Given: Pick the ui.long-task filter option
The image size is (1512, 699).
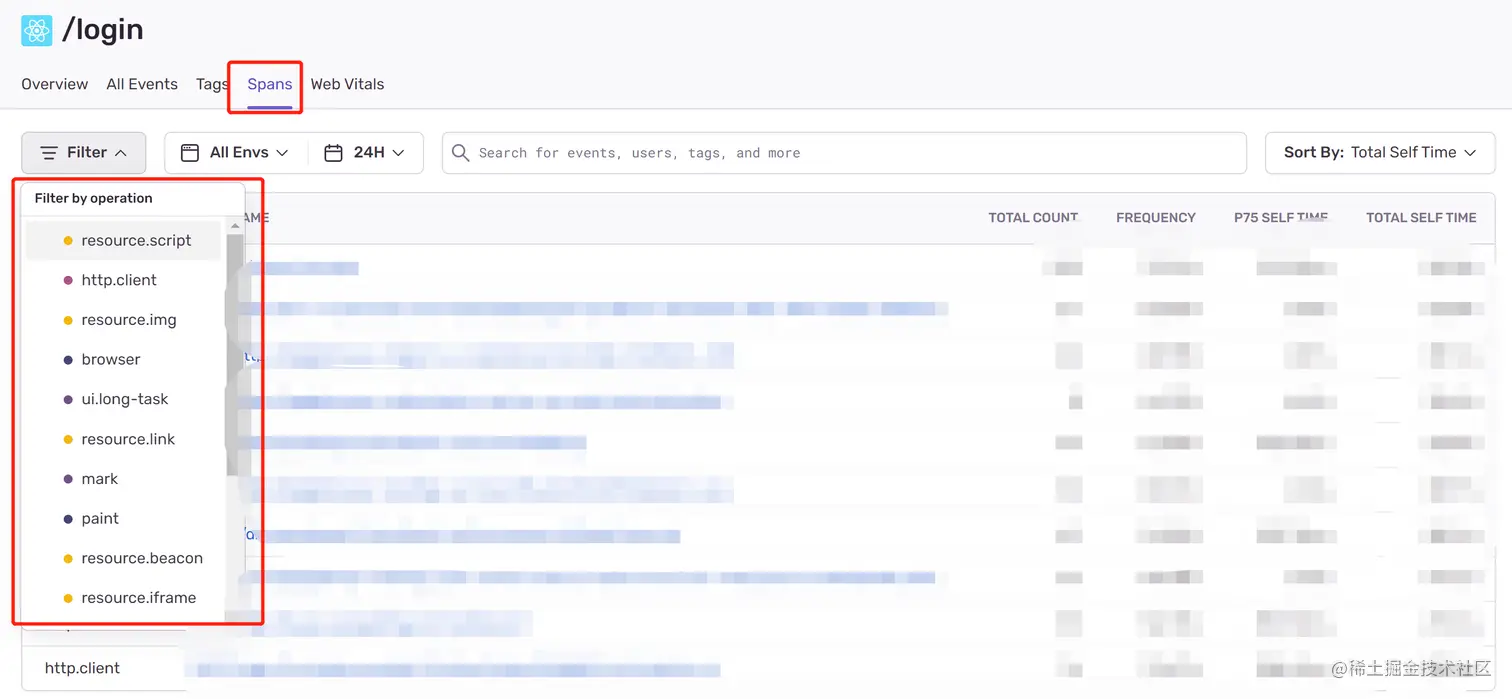Looking at the screenshot, I should 123,399.
